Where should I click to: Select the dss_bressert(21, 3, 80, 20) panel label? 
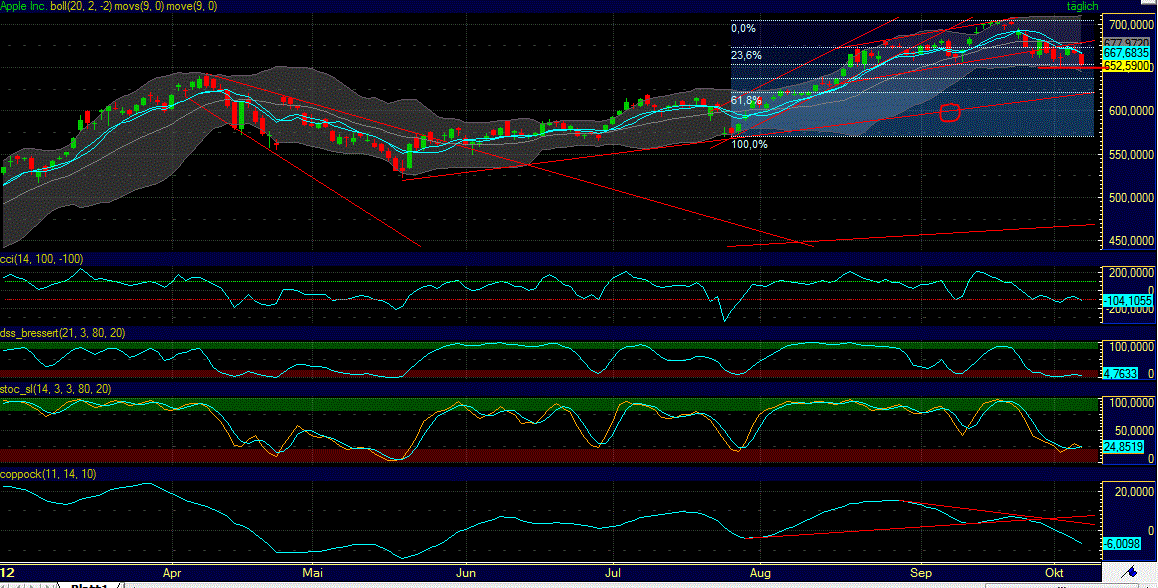click(63, 334)
